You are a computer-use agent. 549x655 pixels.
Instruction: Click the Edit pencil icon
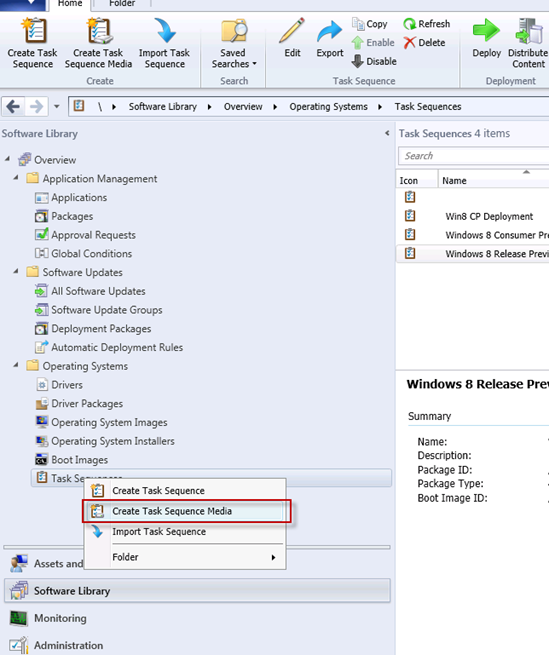[x=292, y=30]
